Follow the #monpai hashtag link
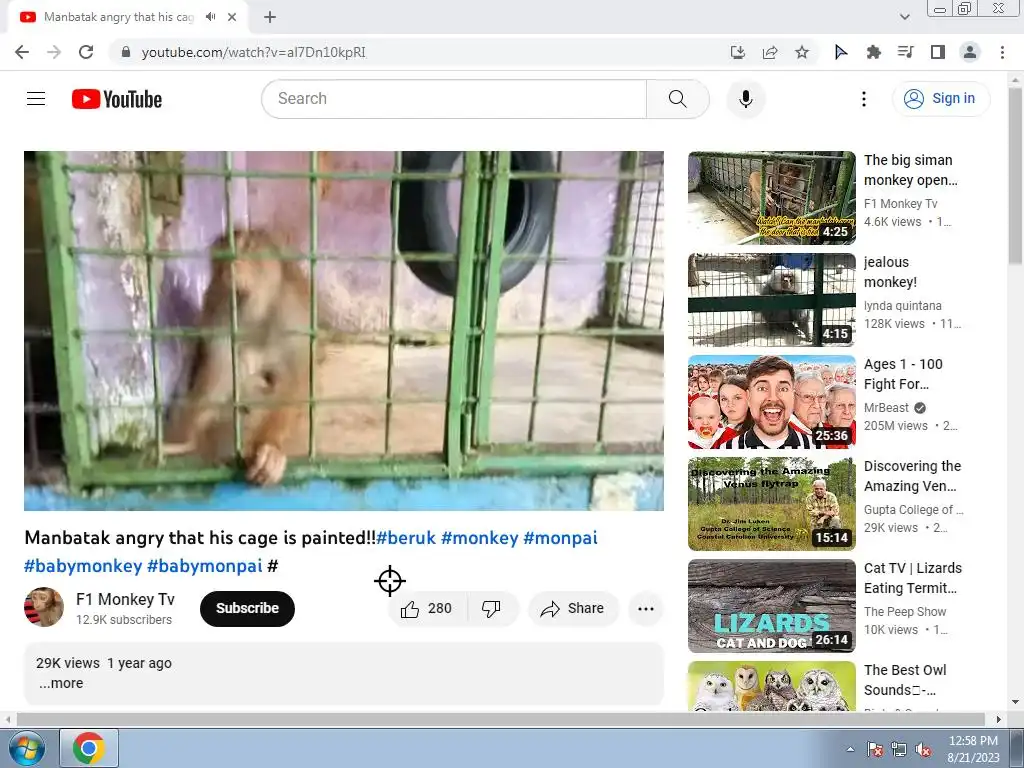 (560, 537)
